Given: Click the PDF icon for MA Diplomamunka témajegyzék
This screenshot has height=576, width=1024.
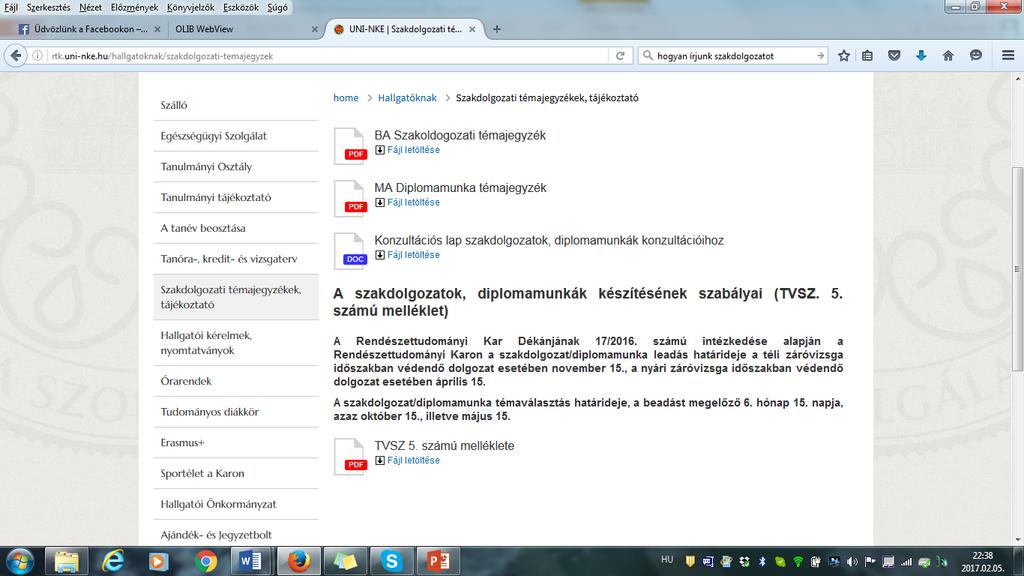Looking at the screenshot, I should (x=350, y=198).
